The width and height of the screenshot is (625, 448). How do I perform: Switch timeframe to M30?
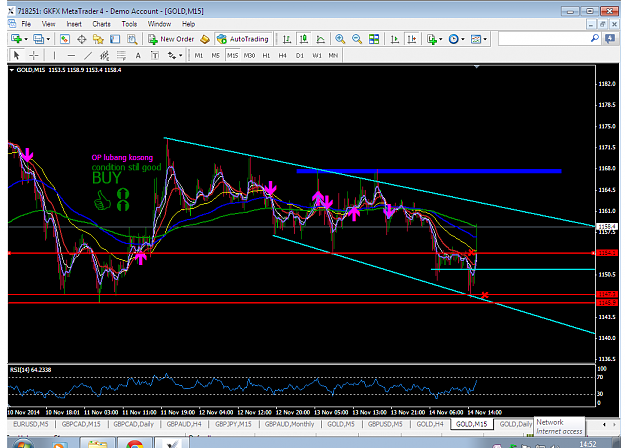click(x=249, y=55)
